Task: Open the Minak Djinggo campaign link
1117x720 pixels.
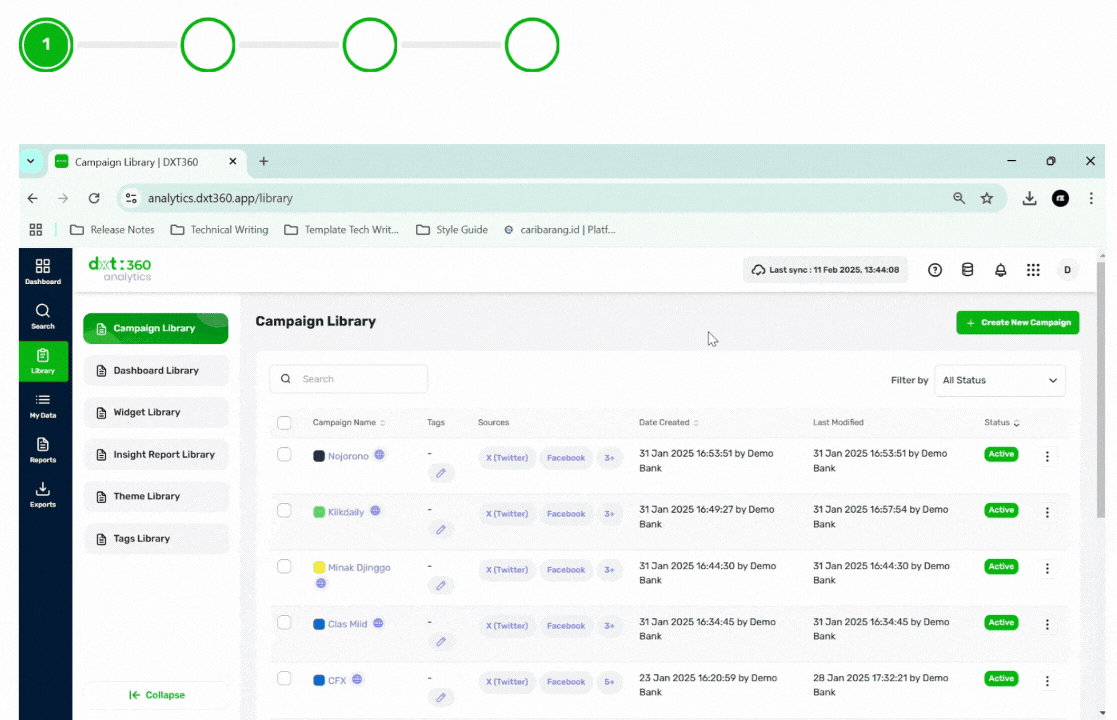Action: click(x=359, y=568)
